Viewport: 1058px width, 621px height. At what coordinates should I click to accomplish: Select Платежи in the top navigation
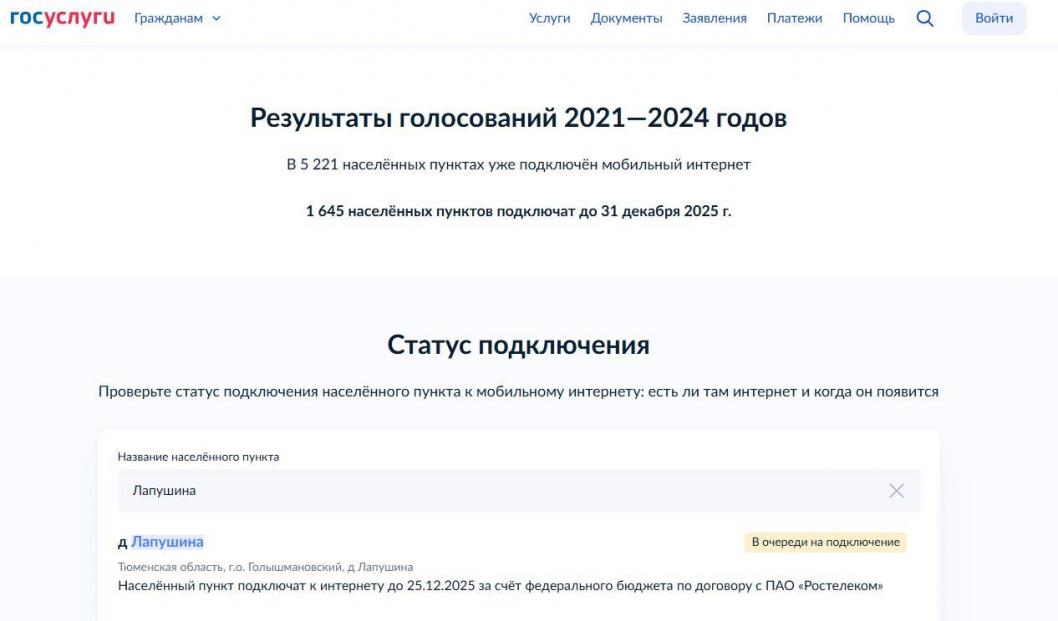(x=794, y=18)
